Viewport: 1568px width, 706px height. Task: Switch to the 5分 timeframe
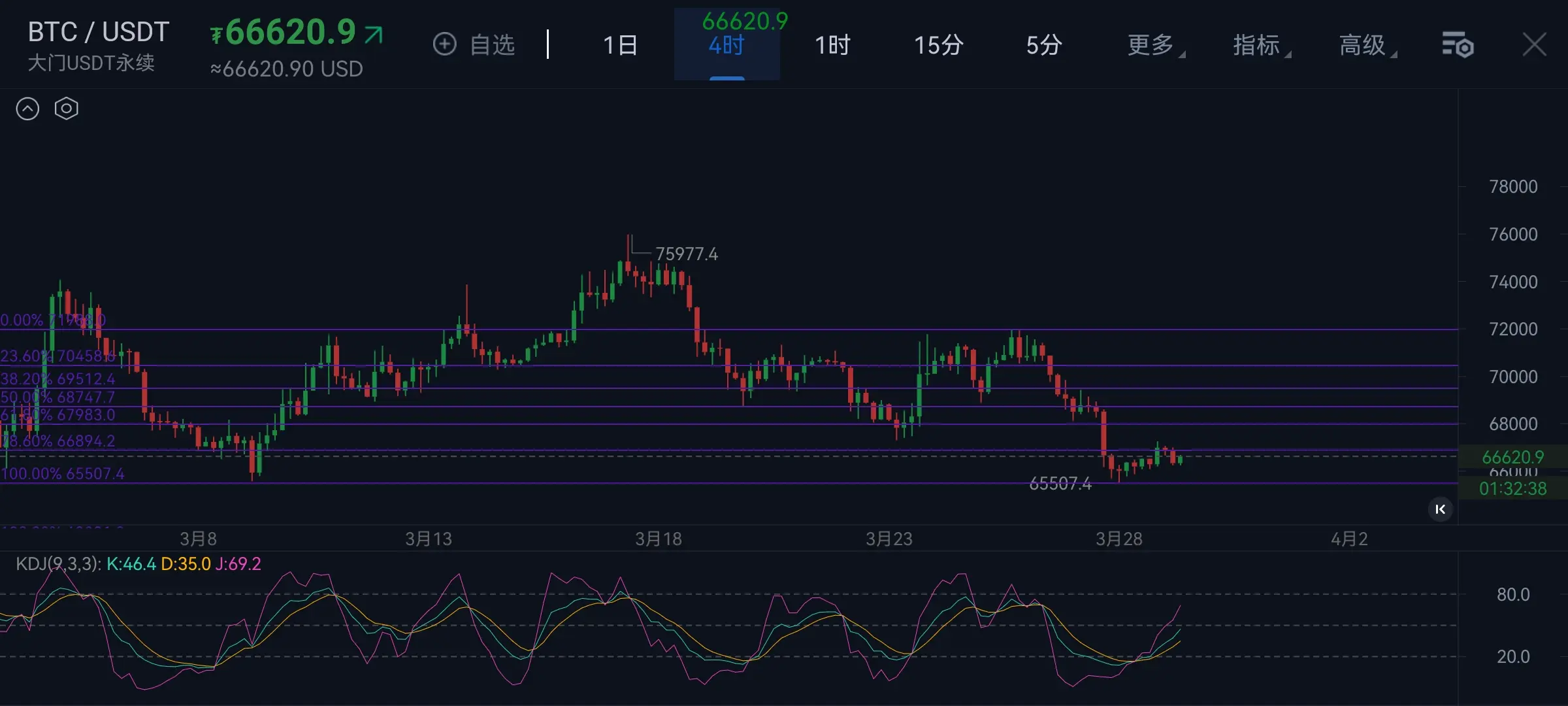coord(1043,45)
